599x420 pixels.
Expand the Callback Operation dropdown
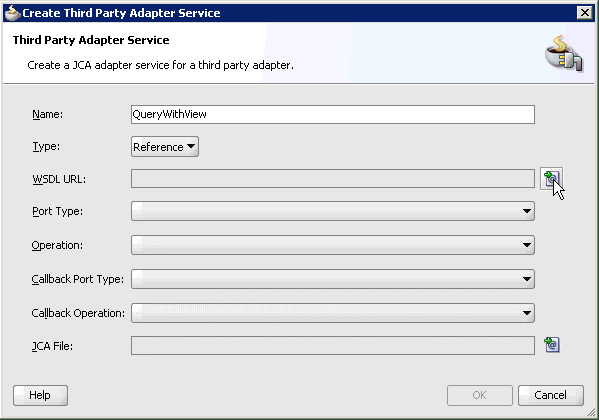pos(332,313)
